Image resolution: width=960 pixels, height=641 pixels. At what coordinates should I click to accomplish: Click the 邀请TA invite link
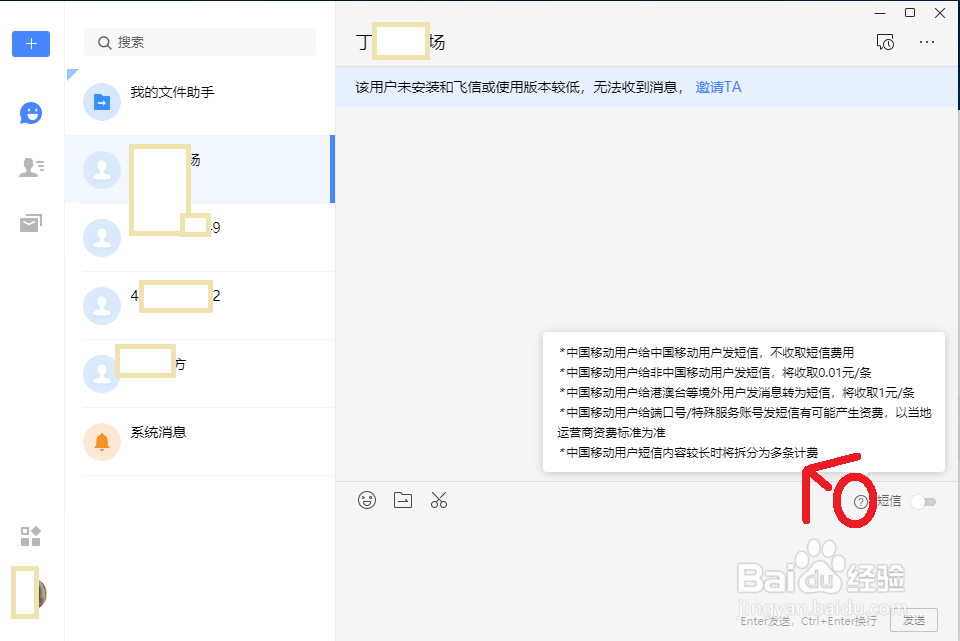click(718, 87)
